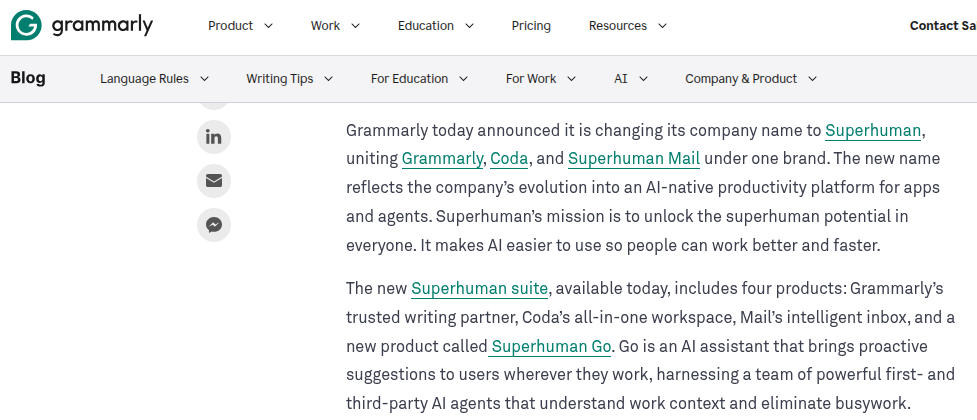The image size is (977, 420).
Task: Open the Superhuman Go link
Action: 552,347
